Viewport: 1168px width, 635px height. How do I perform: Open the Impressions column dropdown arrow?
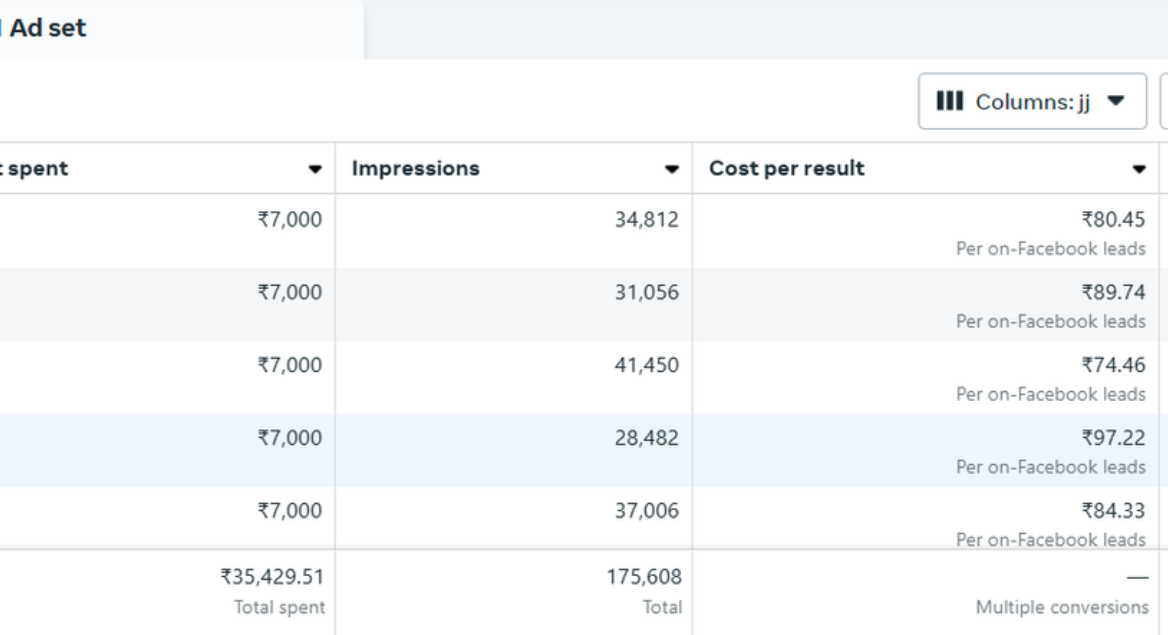[x=672, y=169]
